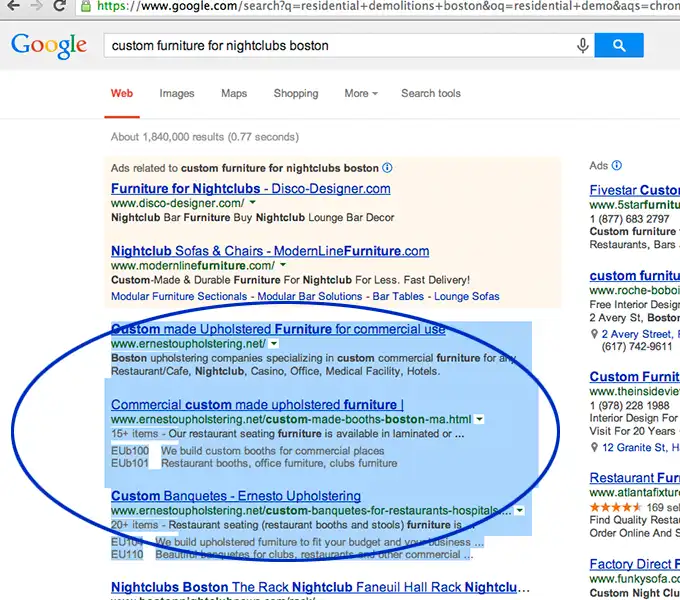Click EUb101 row text

point(254,463)
